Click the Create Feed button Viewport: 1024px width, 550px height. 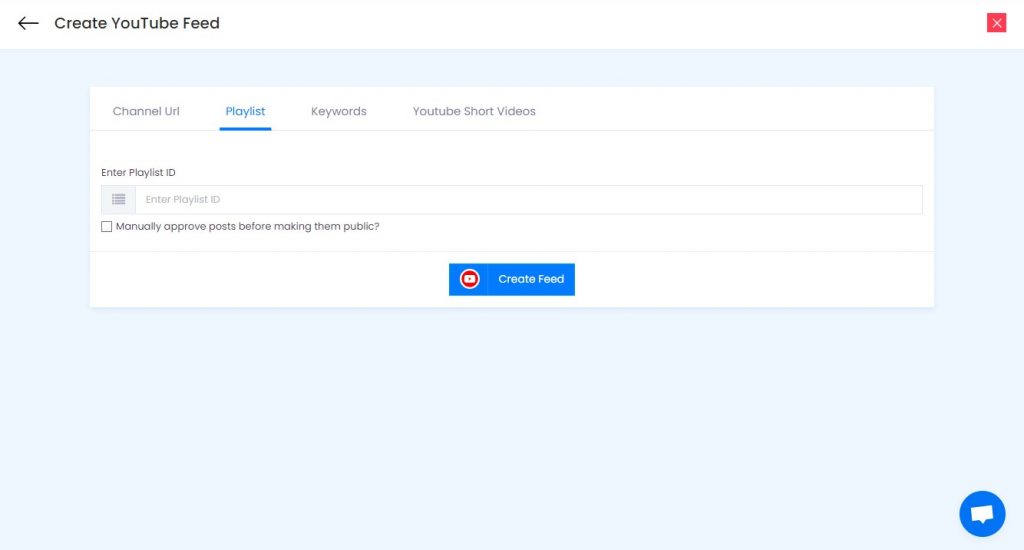click(x=511, y=279)
